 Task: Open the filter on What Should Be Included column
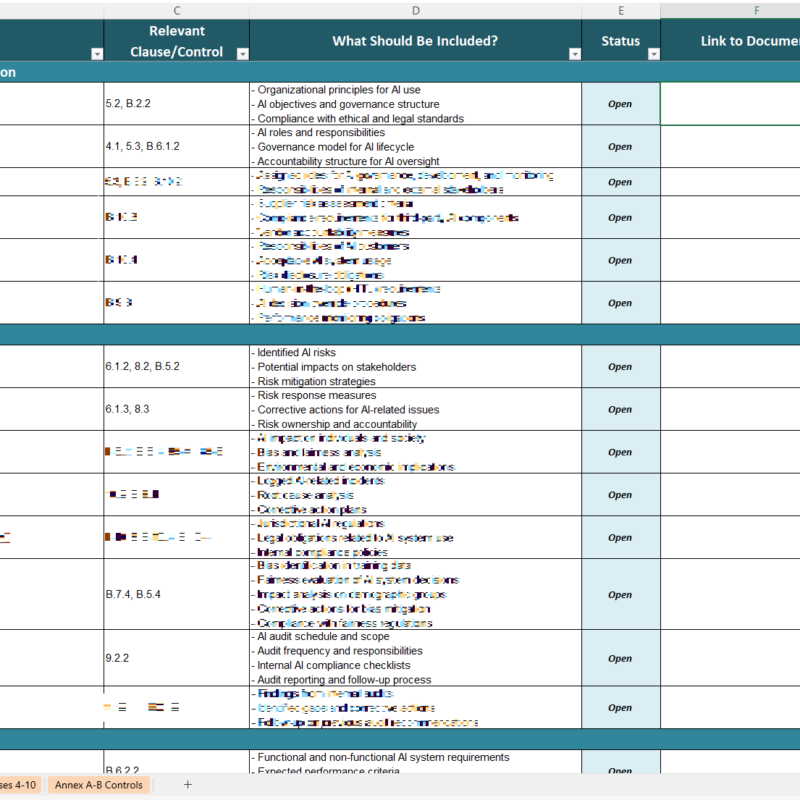tap(574, 54)
